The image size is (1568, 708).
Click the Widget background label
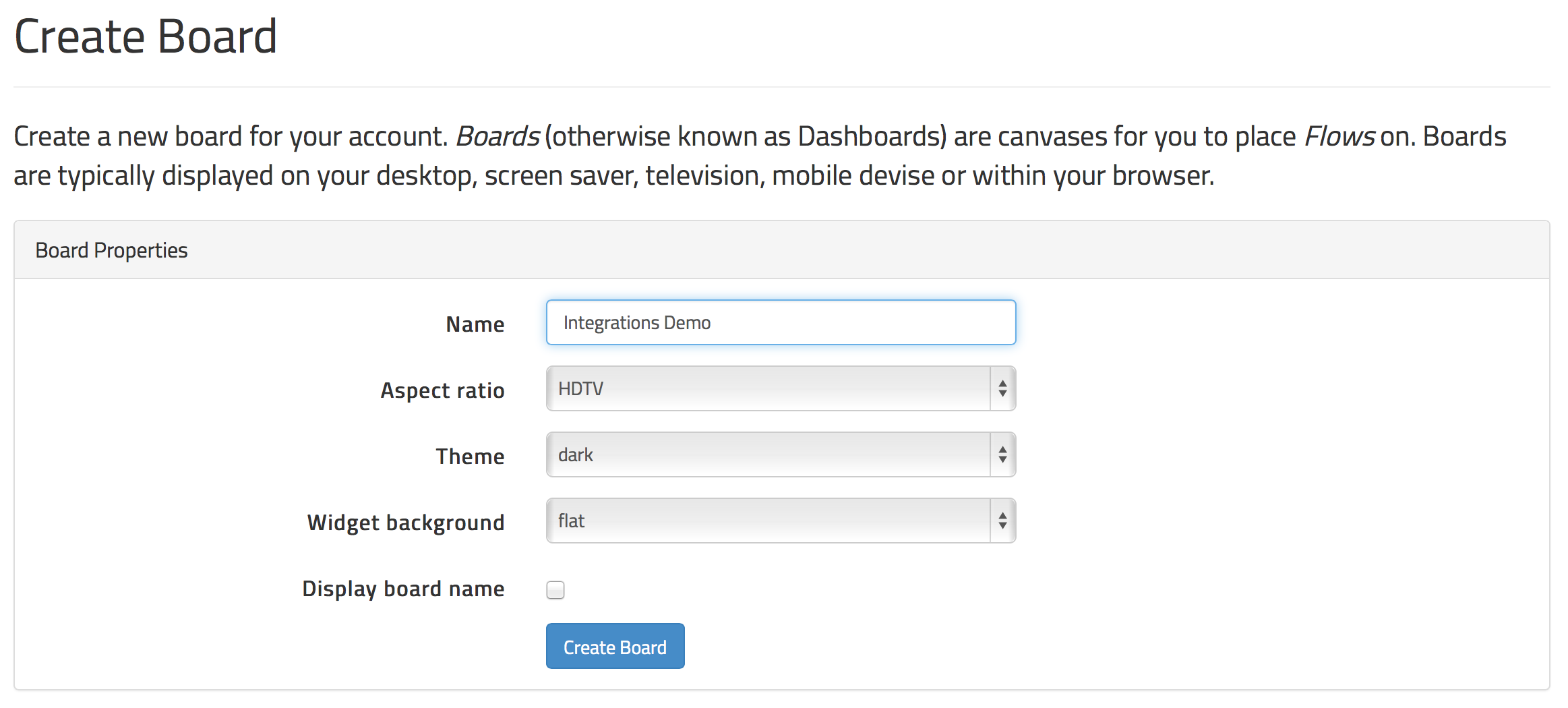coord(406,523)
